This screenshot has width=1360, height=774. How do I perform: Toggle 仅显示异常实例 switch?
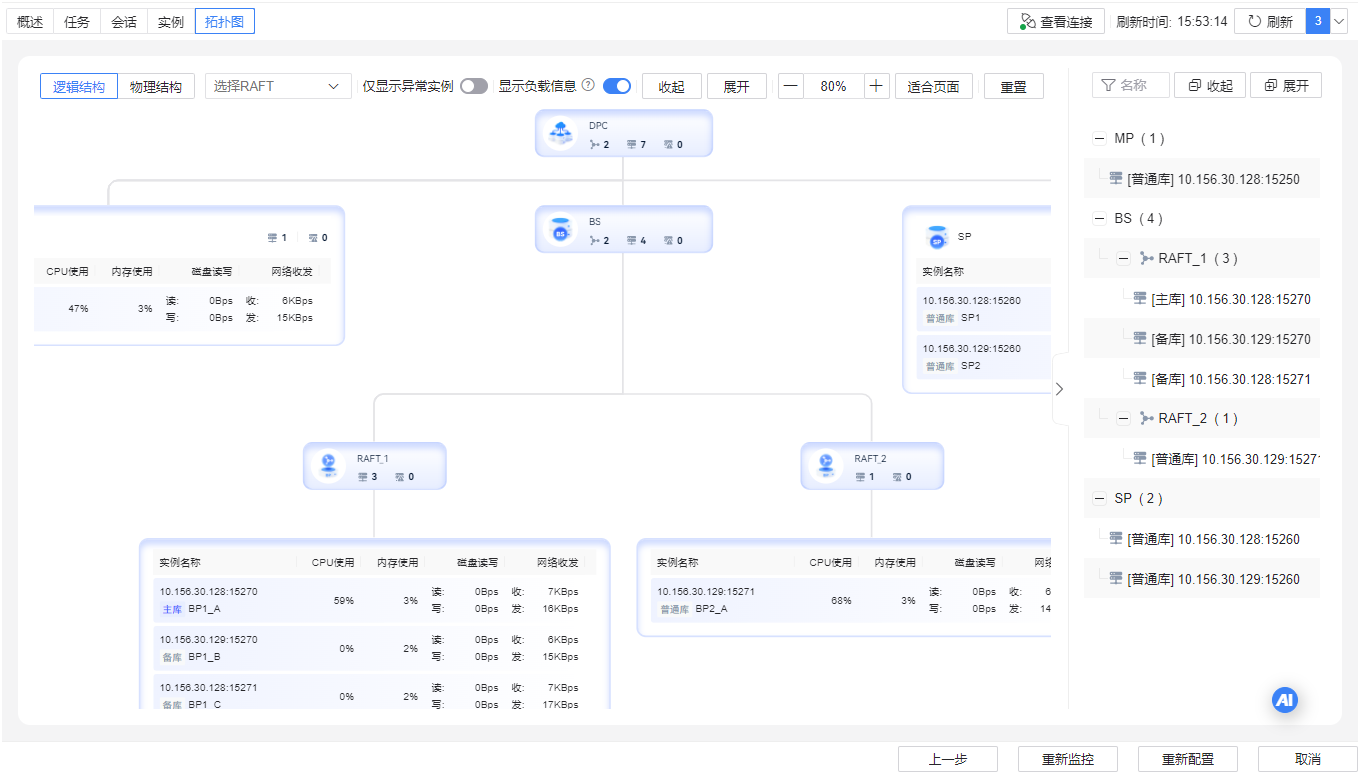(474, 86)
